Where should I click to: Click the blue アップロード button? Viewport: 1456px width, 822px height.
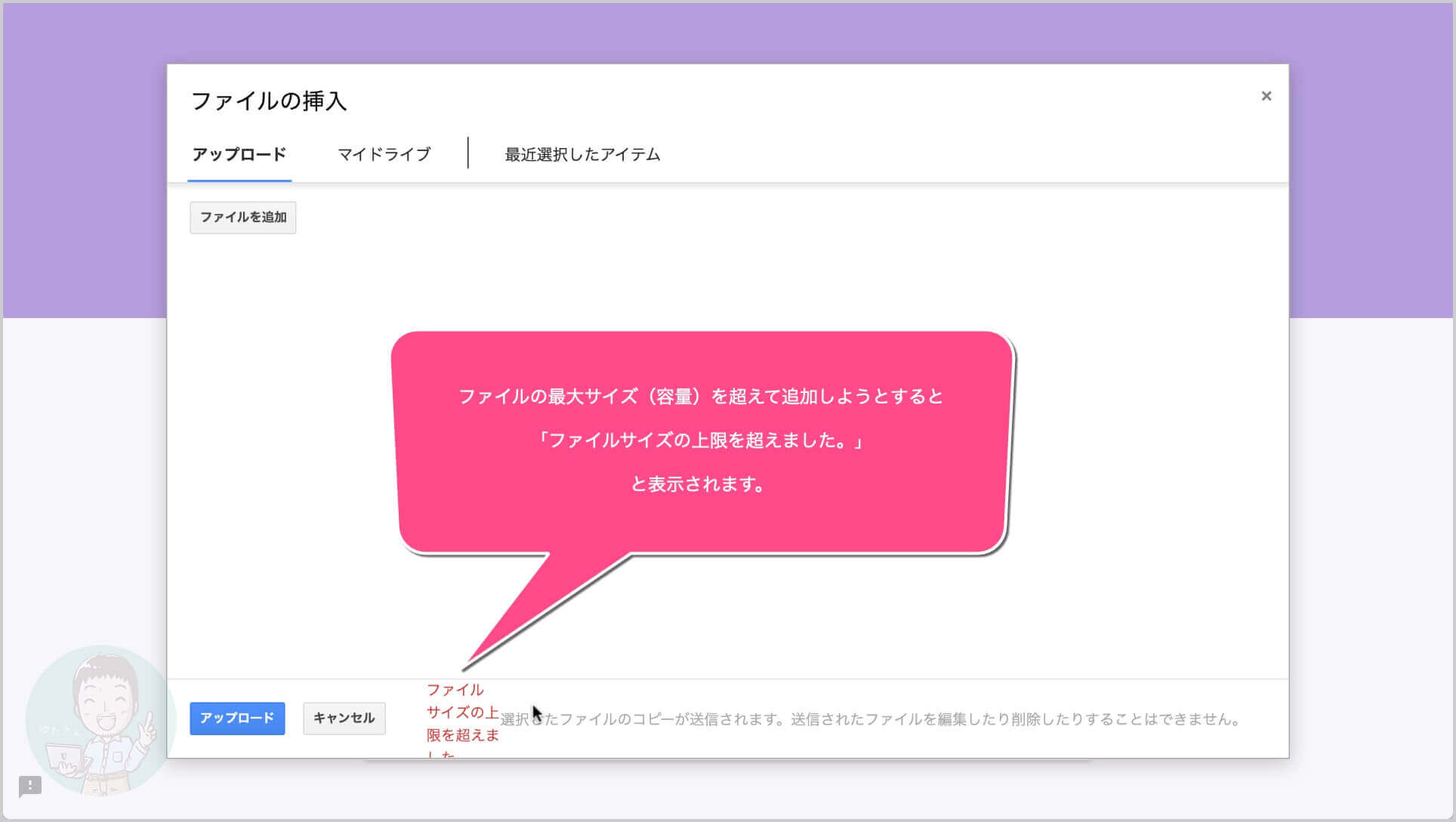coord(237,718)
